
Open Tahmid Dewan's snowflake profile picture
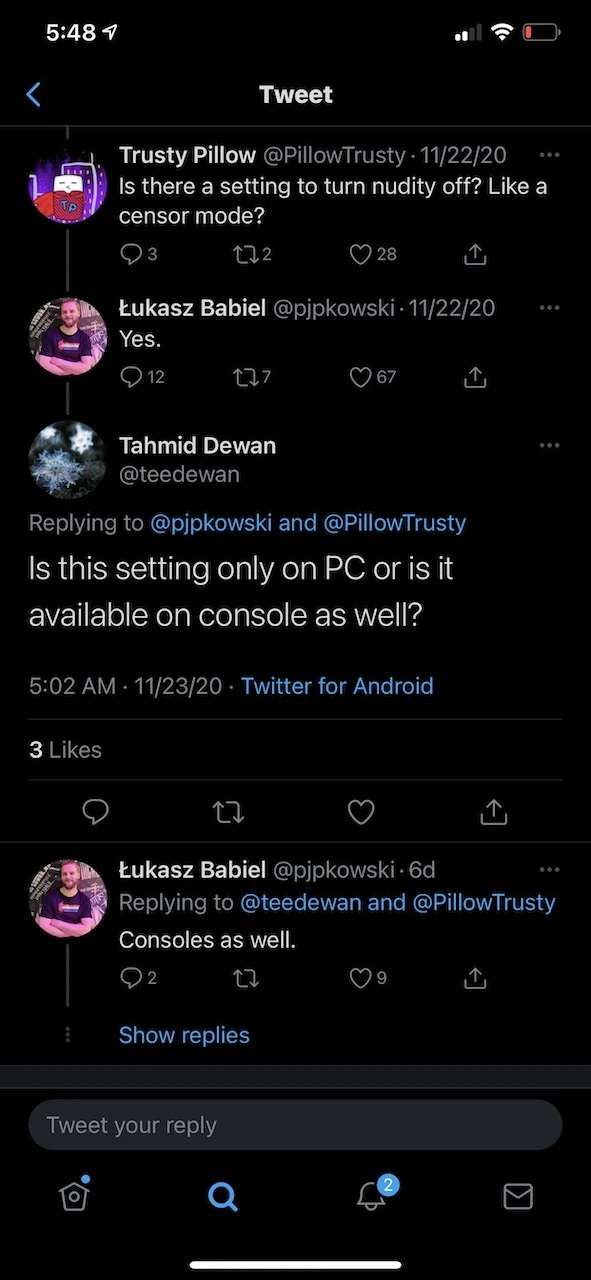[68, 458]
